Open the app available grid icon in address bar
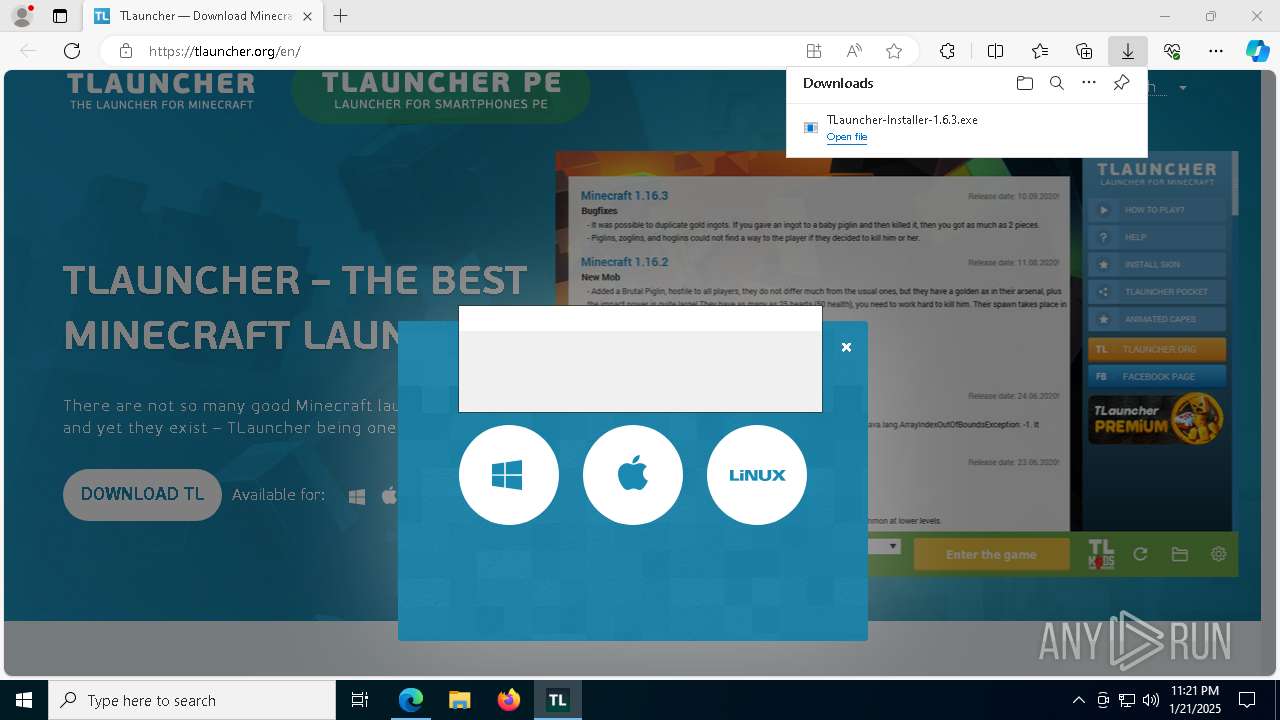Viewport: 1280px width, 720px height. point(814,51)
